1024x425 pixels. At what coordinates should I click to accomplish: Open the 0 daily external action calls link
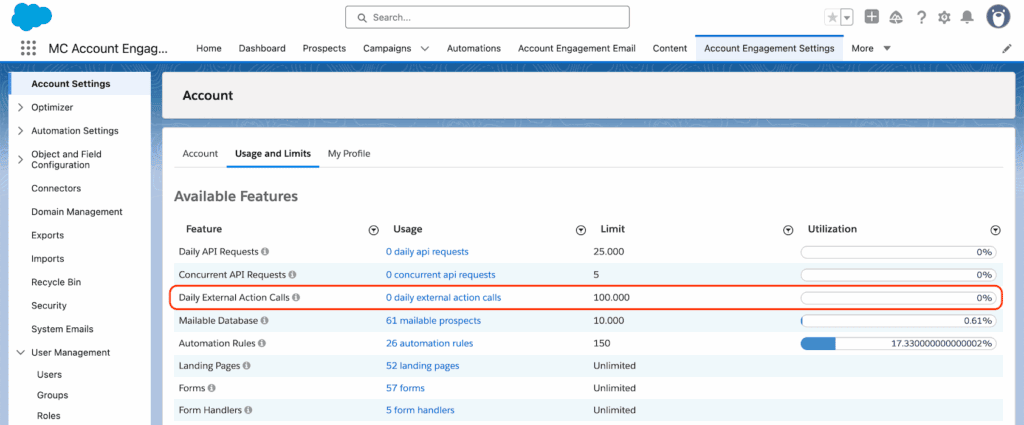click(443, 297)
